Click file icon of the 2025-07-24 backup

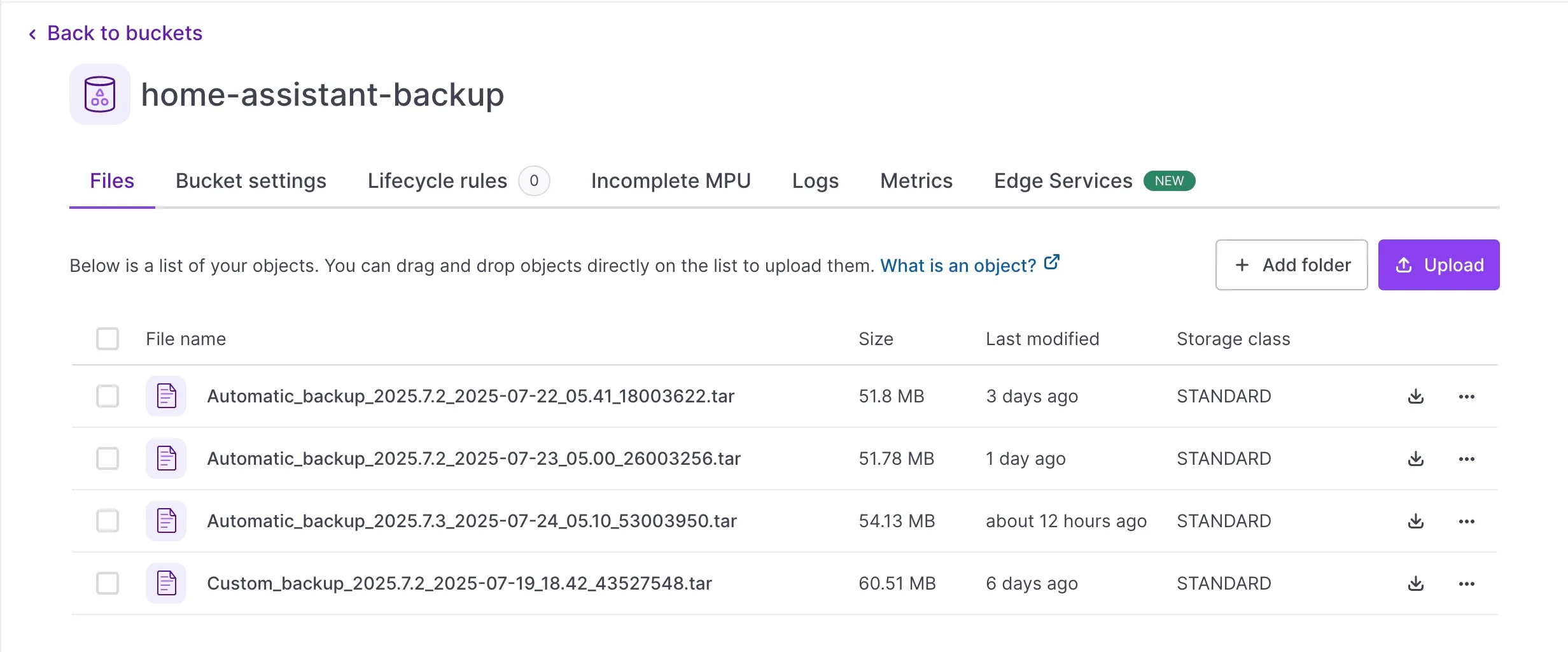pyautogui.click(x=166, y=521)
